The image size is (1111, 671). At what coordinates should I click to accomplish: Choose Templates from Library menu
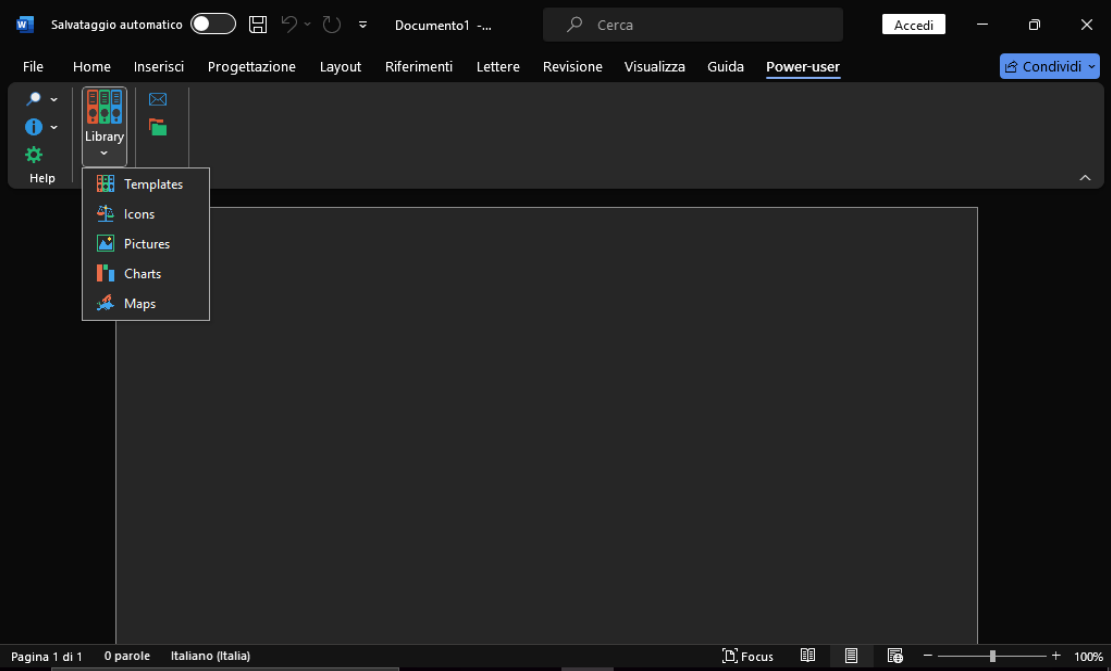click(x=146, y=184)
